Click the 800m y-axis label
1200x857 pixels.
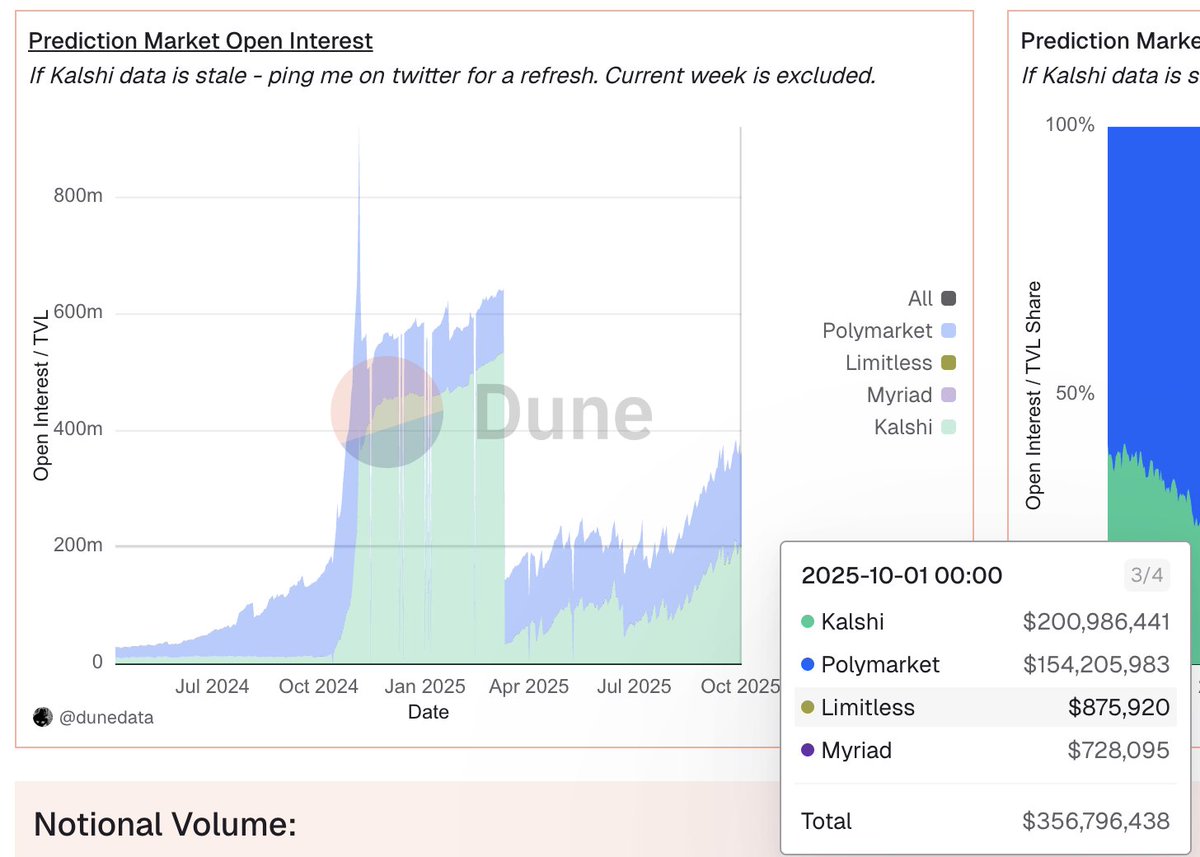(78, 196)
